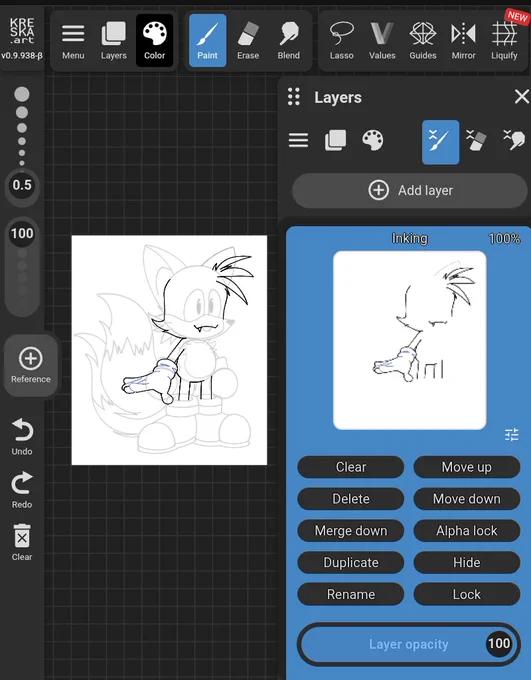This screenshot has width=531, height=680.
Task: Merge Inking layer down
Action: (x=351, y=530)
